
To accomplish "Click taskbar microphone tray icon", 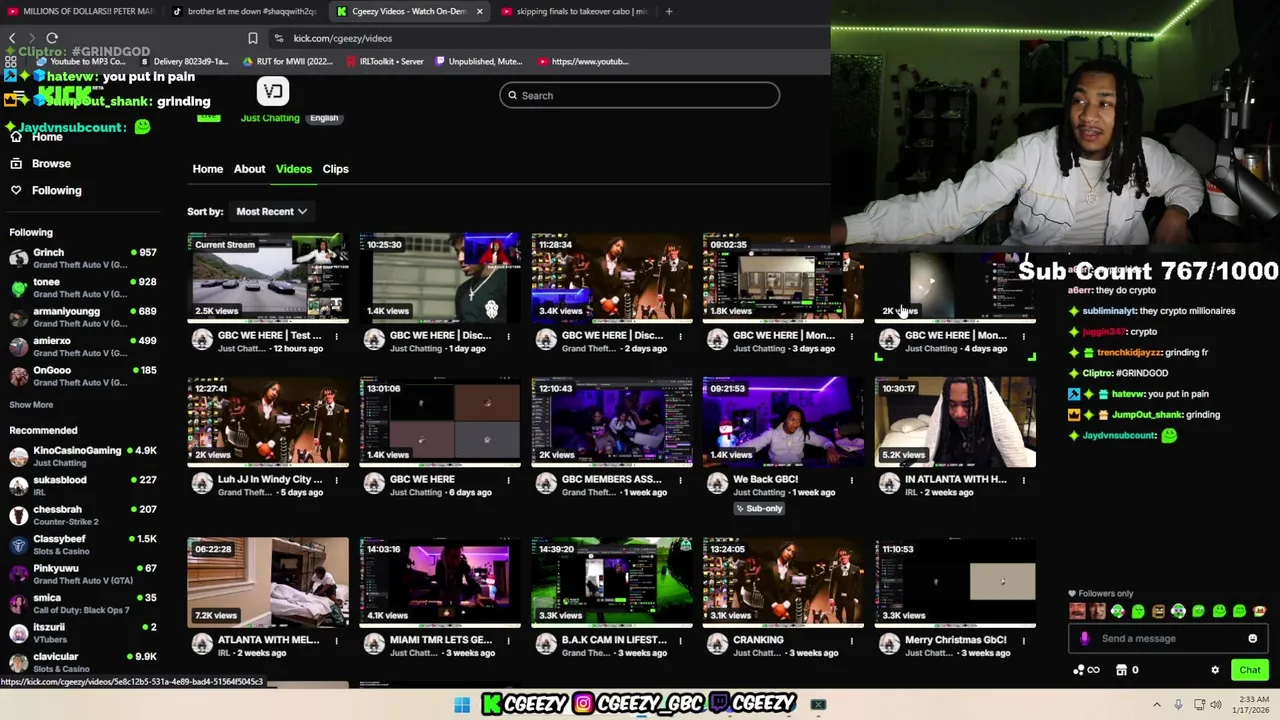I will coord(1178,705).
